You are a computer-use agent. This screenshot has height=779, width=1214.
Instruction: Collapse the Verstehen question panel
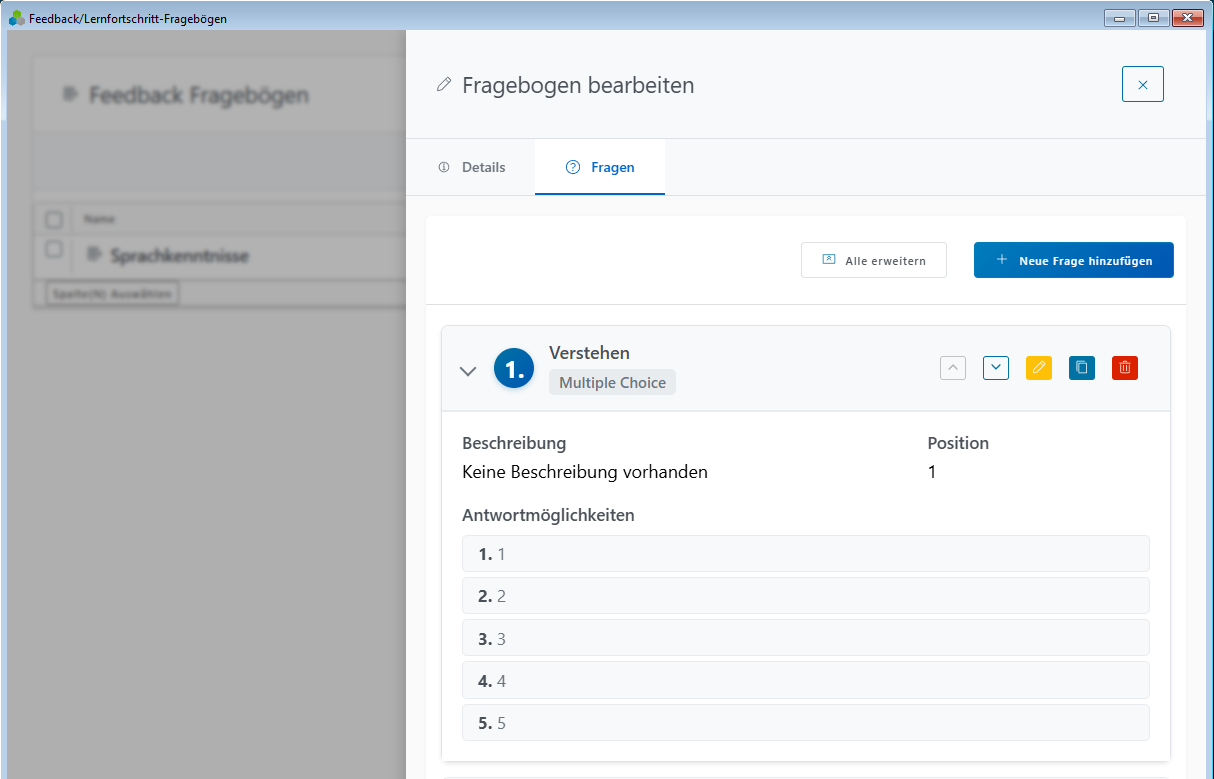[467, 370]
